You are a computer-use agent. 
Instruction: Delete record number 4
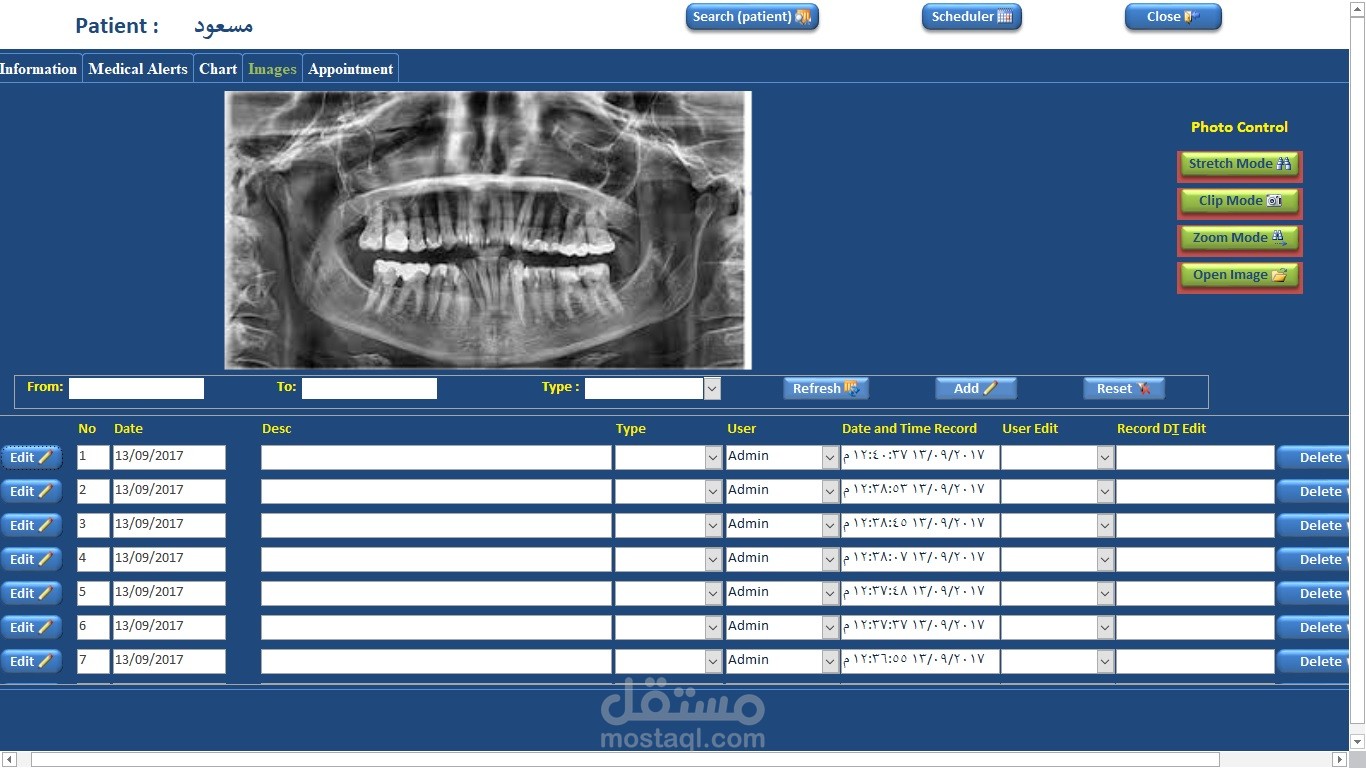tap(1314, 559)
